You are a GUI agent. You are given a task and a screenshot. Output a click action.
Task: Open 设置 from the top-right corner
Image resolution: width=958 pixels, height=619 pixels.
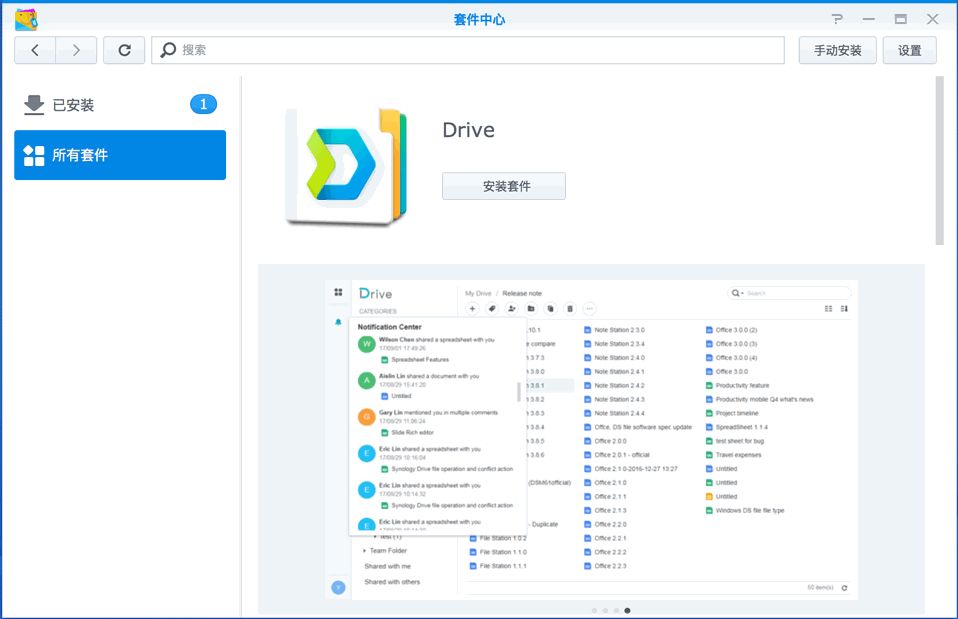point(909,50)
